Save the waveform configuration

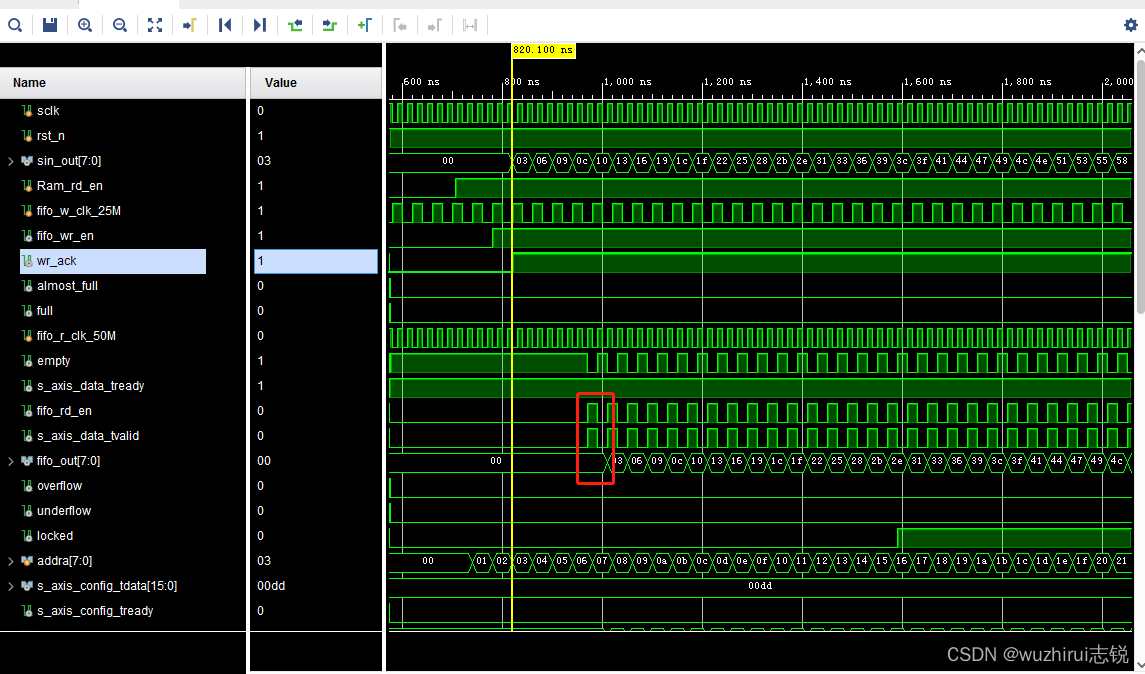tap(50, 26)
